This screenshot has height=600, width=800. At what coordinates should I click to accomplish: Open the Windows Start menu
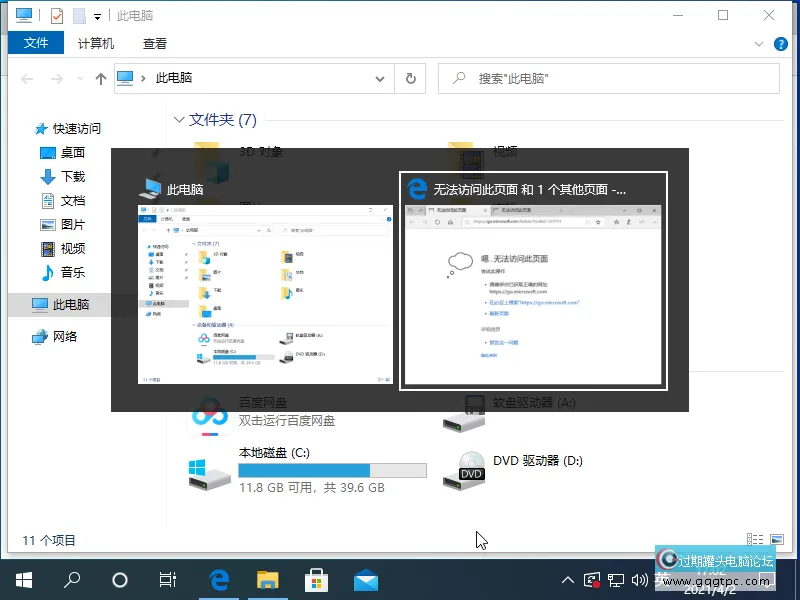pos(24,580)
